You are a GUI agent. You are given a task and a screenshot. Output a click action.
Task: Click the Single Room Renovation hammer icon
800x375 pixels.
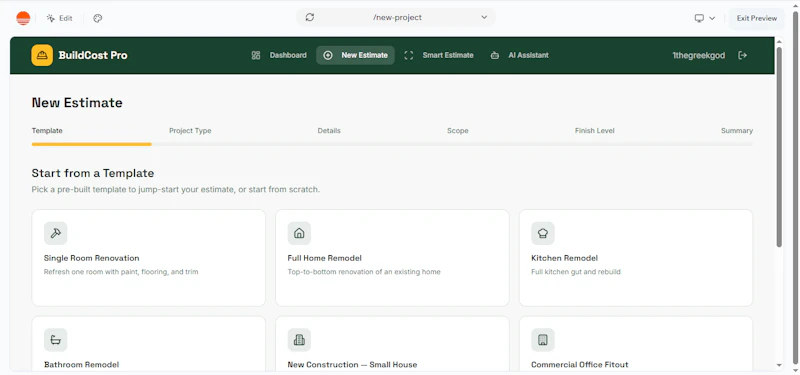(x=56, y=233)
